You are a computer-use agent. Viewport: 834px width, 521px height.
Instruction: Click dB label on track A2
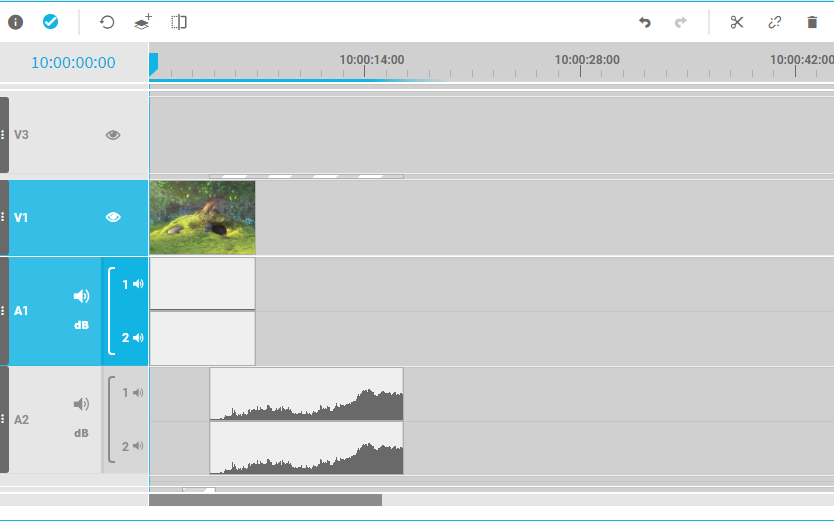[81, 433]
